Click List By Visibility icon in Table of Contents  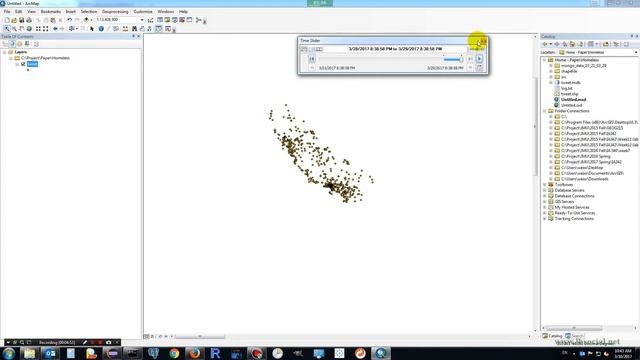20,44
